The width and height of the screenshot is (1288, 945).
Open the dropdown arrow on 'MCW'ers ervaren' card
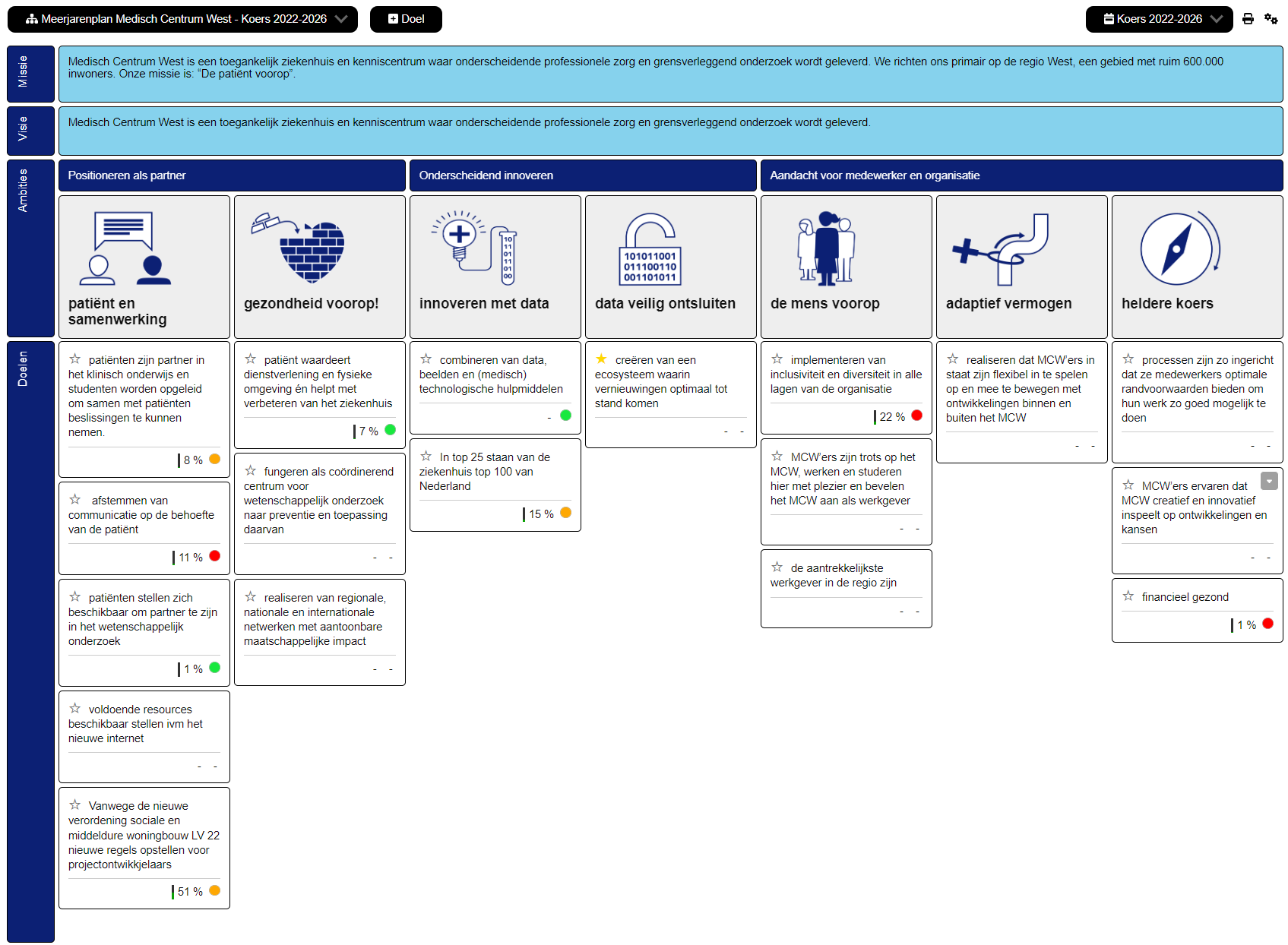click(x=1269, y=481)
